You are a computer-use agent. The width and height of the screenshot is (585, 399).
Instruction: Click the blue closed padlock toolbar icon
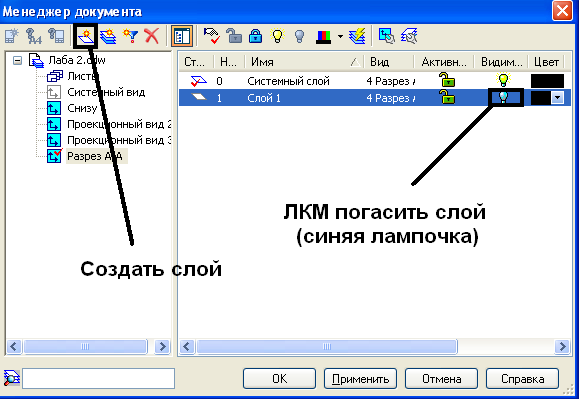256,36
